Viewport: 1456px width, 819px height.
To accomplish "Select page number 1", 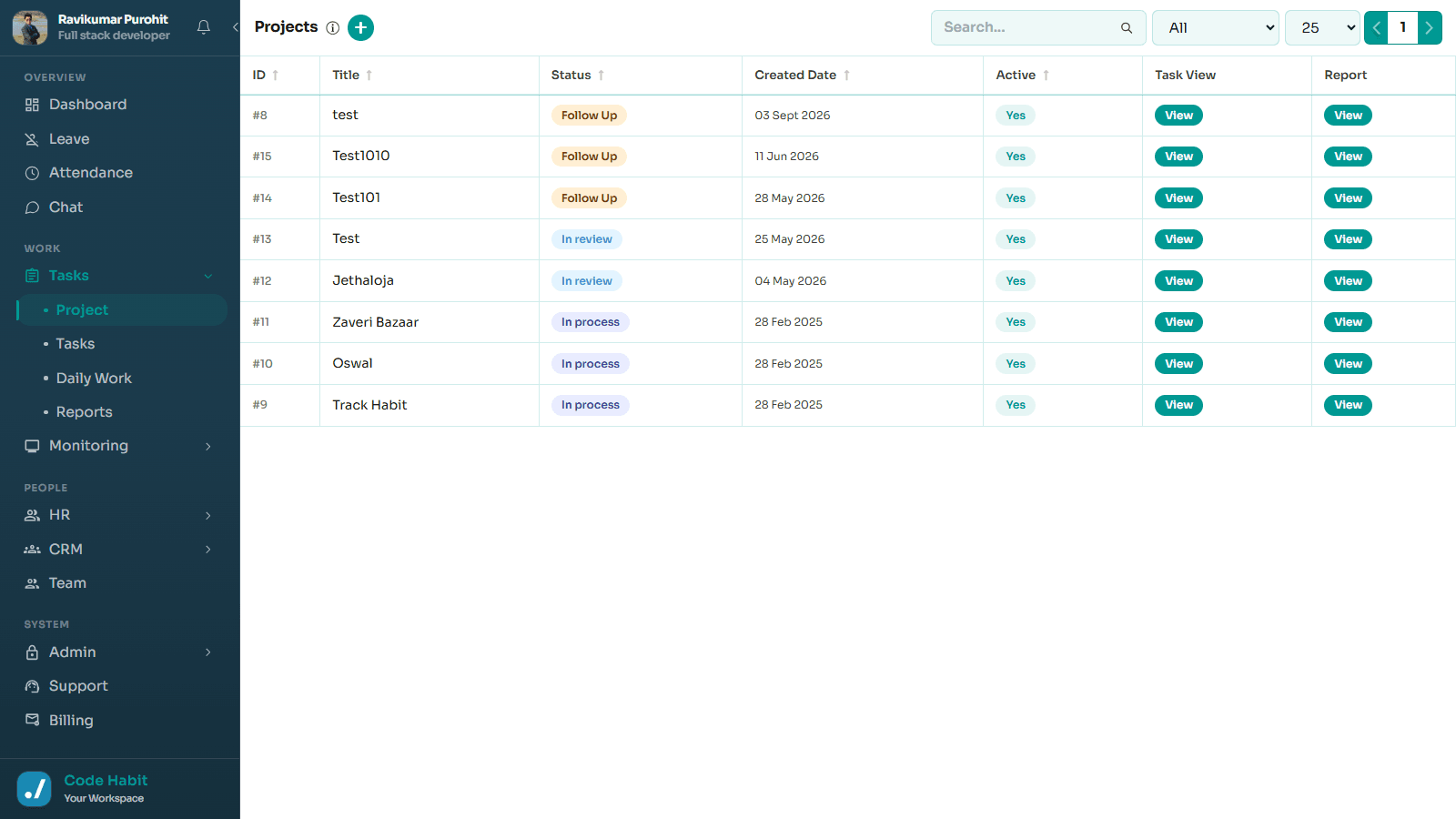I will tap(1403, 27).
